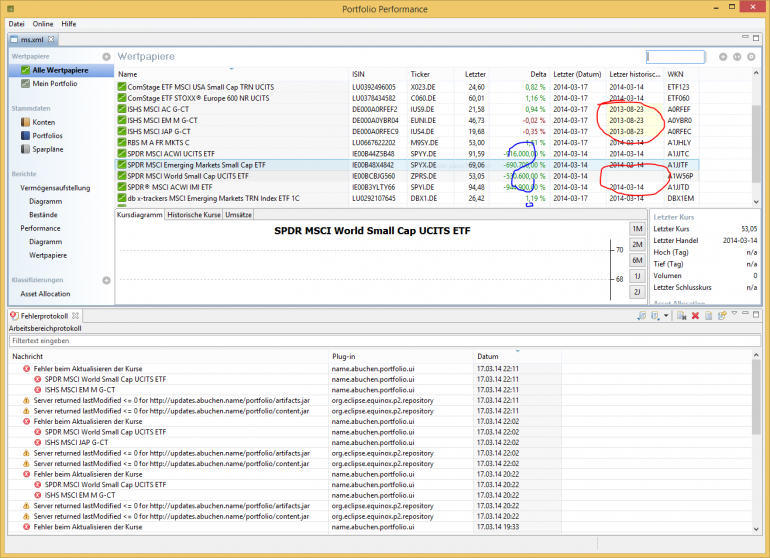770x558 pixels.
Task: Set chart range with the 6M button
Action: 636,260
